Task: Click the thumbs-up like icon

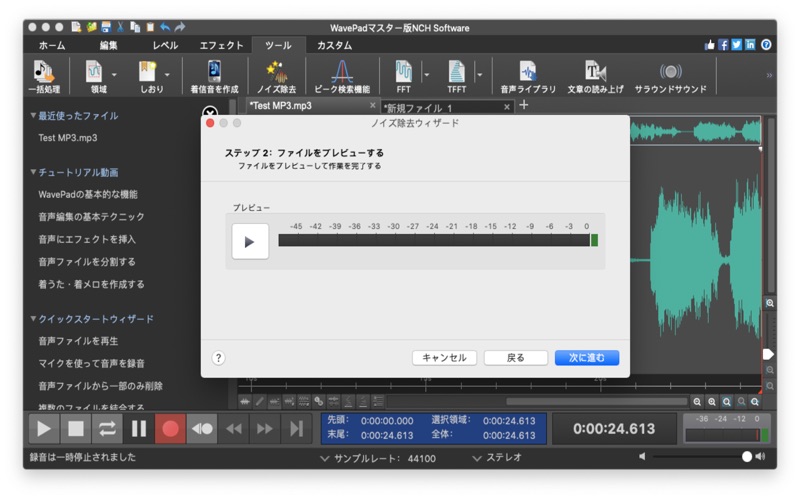Action: pyautogui.click(x=710, y=45)
